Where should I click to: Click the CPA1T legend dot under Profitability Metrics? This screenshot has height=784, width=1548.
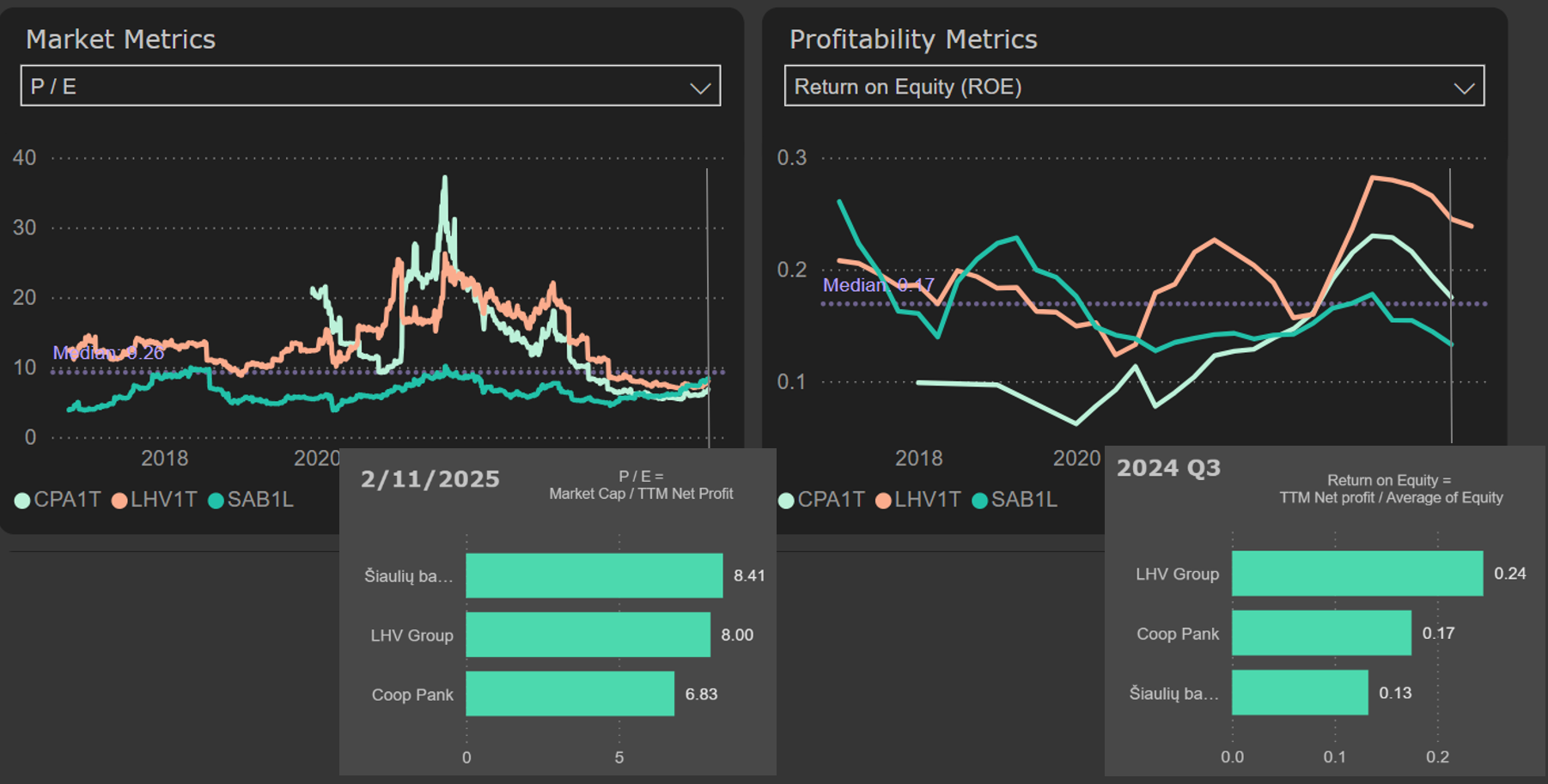786,501
